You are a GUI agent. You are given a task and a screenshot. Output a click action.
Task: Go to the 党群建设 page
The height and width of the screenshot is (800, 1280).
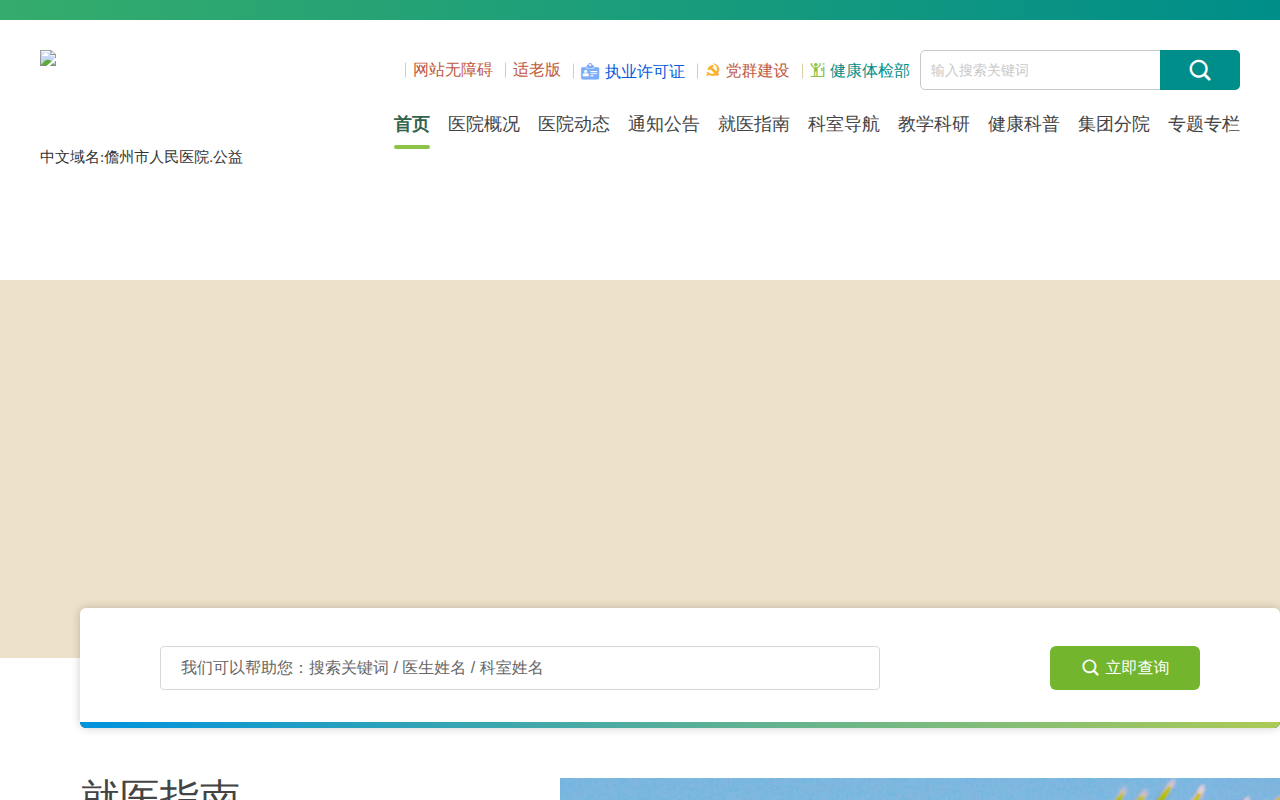click(757, 70)
